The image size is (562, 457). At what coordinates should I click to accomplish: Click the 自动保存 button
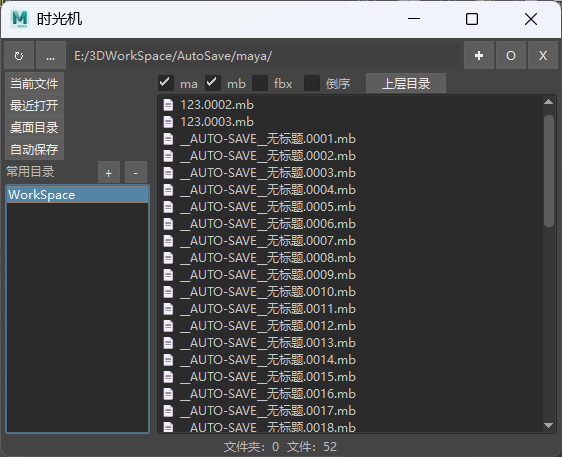34,149
